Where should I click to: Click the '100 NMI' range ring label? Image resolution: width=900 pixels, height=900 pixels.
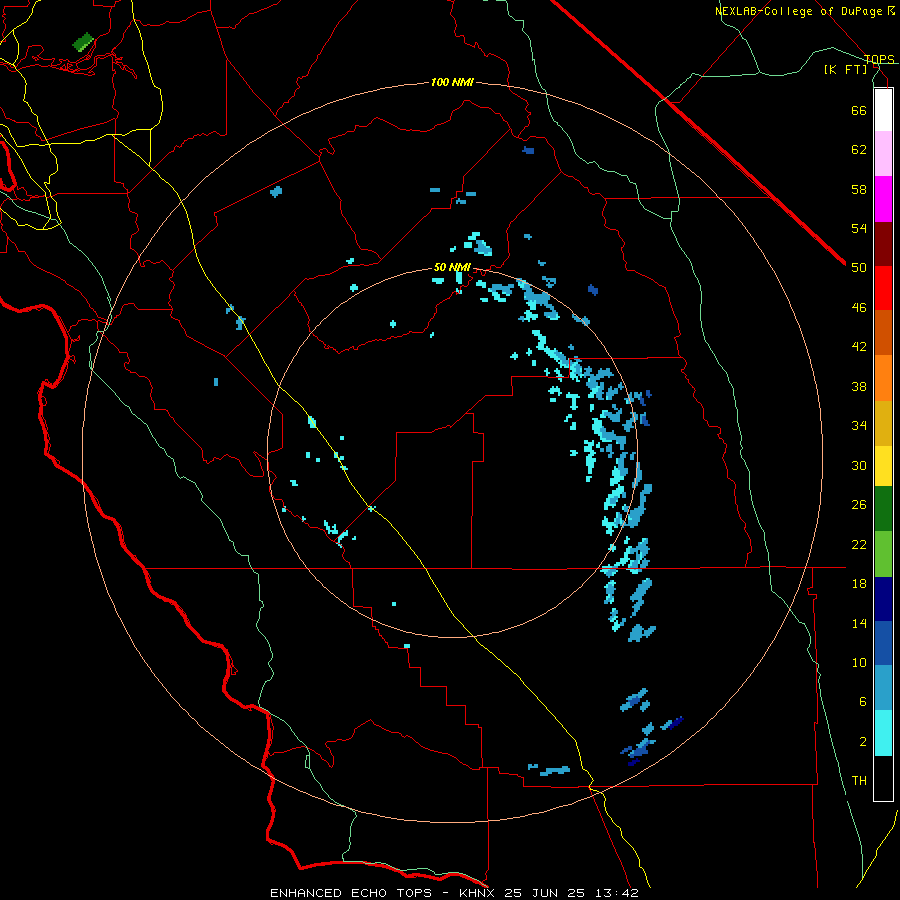coord(452,83)
